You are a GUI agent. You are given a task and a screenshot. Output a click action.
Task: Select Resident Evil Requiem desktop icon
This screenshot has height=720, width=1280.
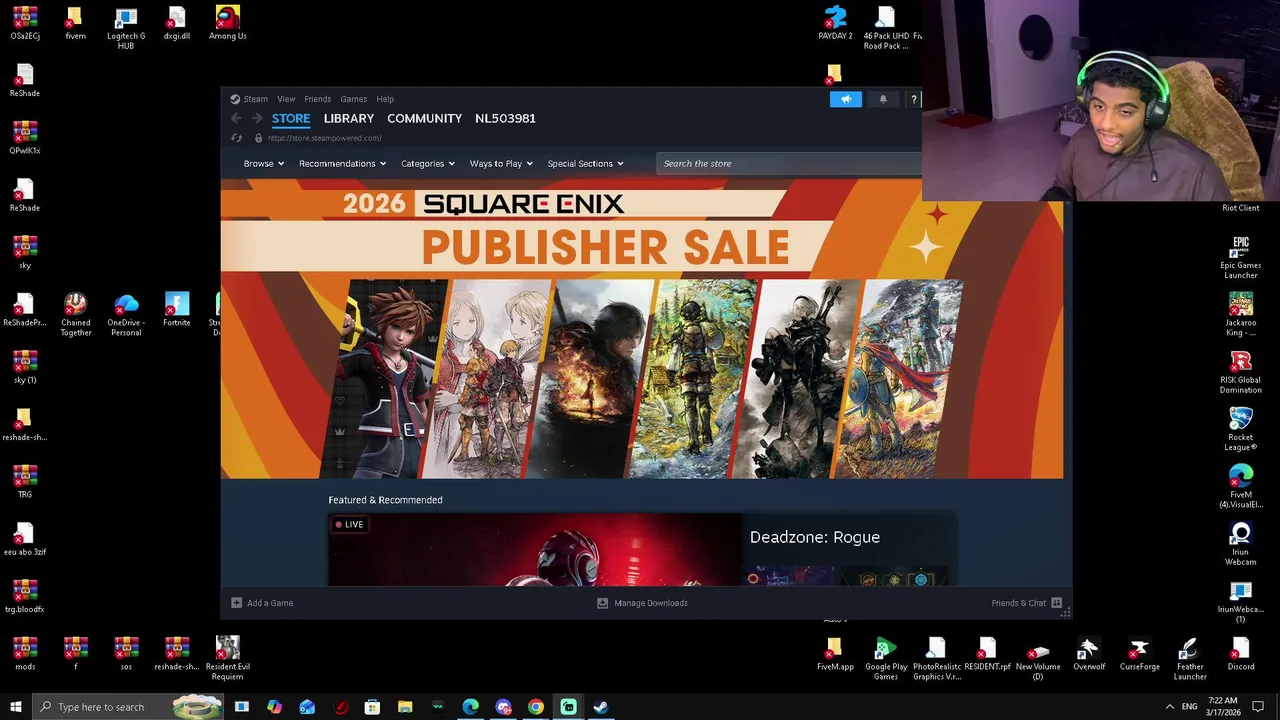tap(227, 658)
